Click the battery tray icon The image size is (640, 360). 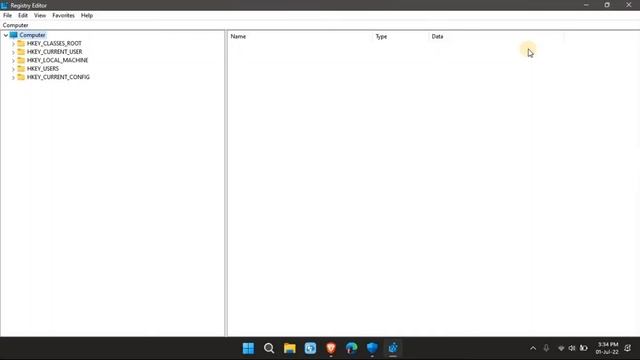[x=584, y=348]
